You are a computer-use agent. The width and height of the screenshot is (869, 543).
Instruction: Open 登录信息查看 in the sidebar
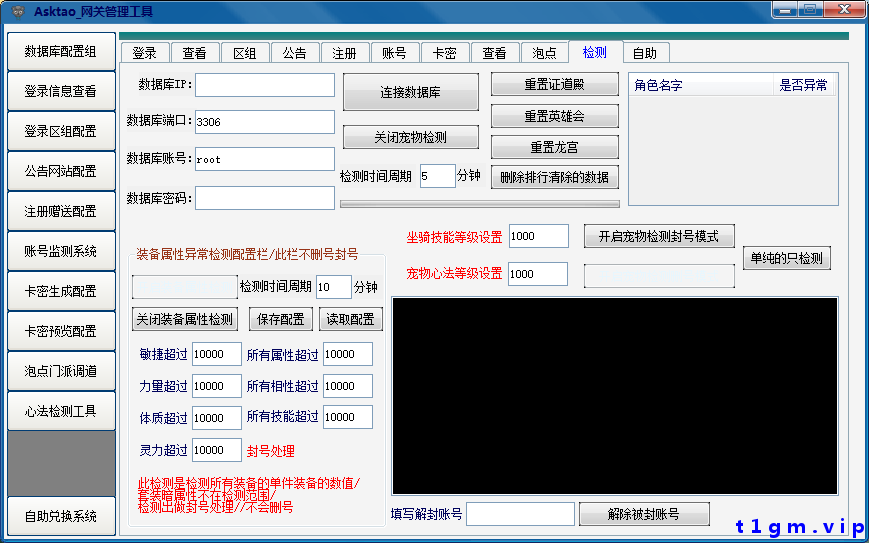coord(61,91)
